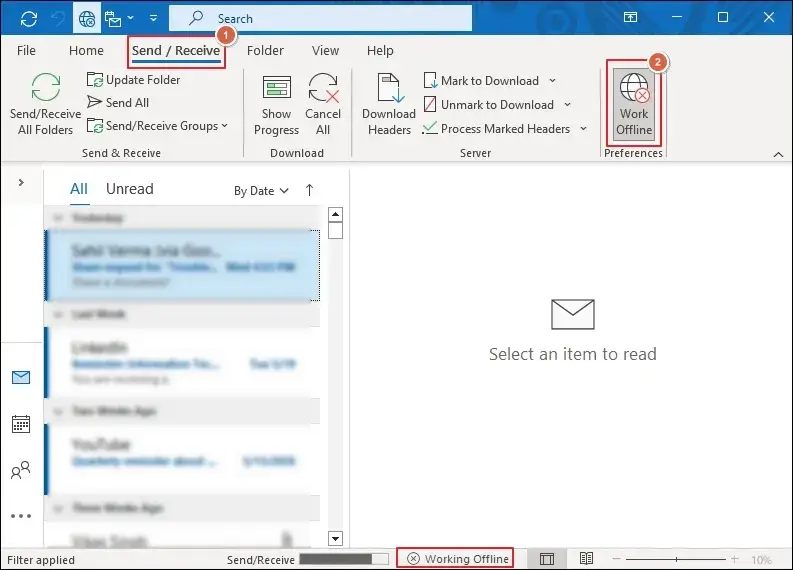Click the zoom in plus button

[x=734, y=559]
